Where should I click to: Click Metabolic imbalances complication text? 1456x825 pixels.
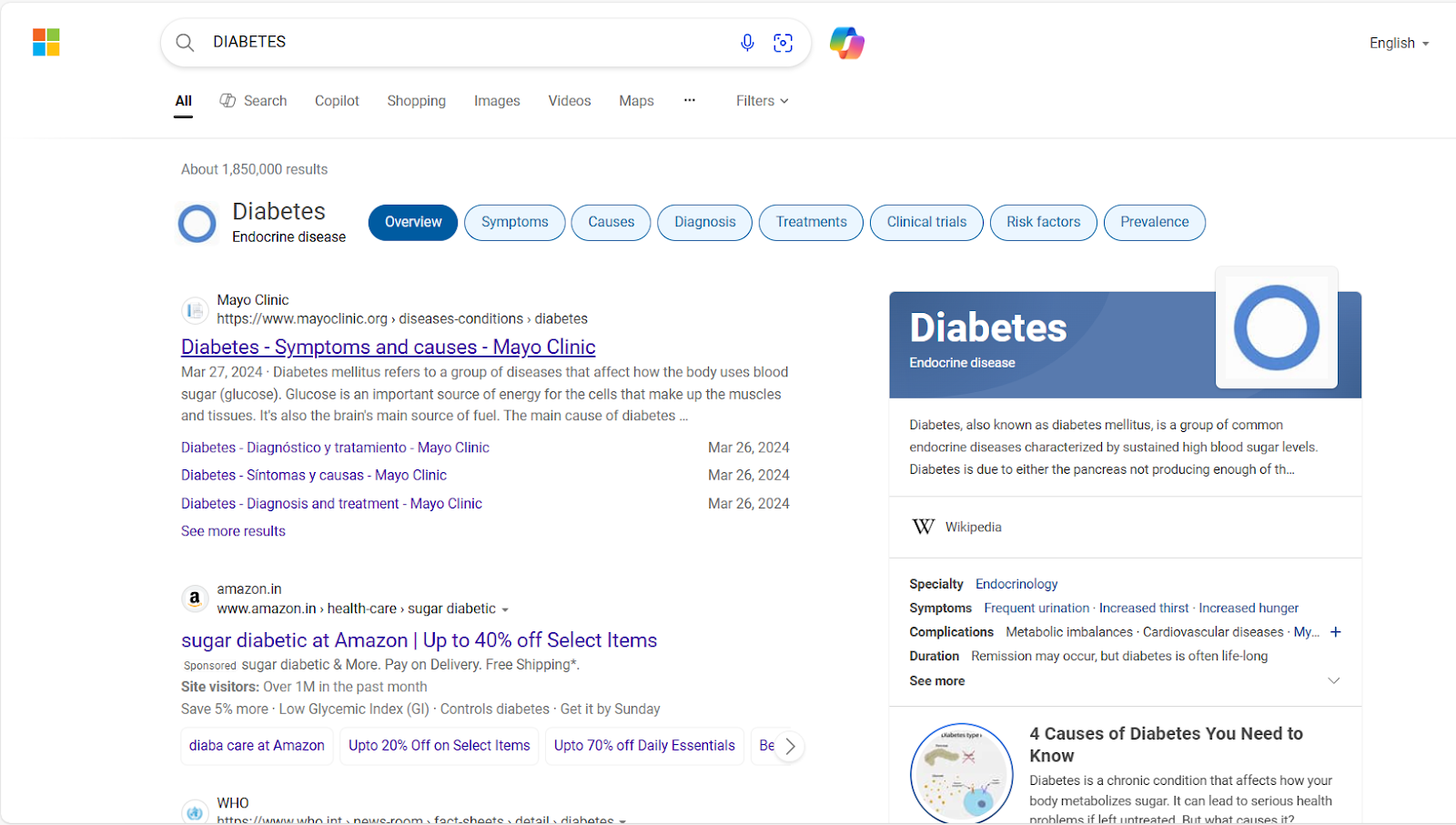click(1069, 632)
